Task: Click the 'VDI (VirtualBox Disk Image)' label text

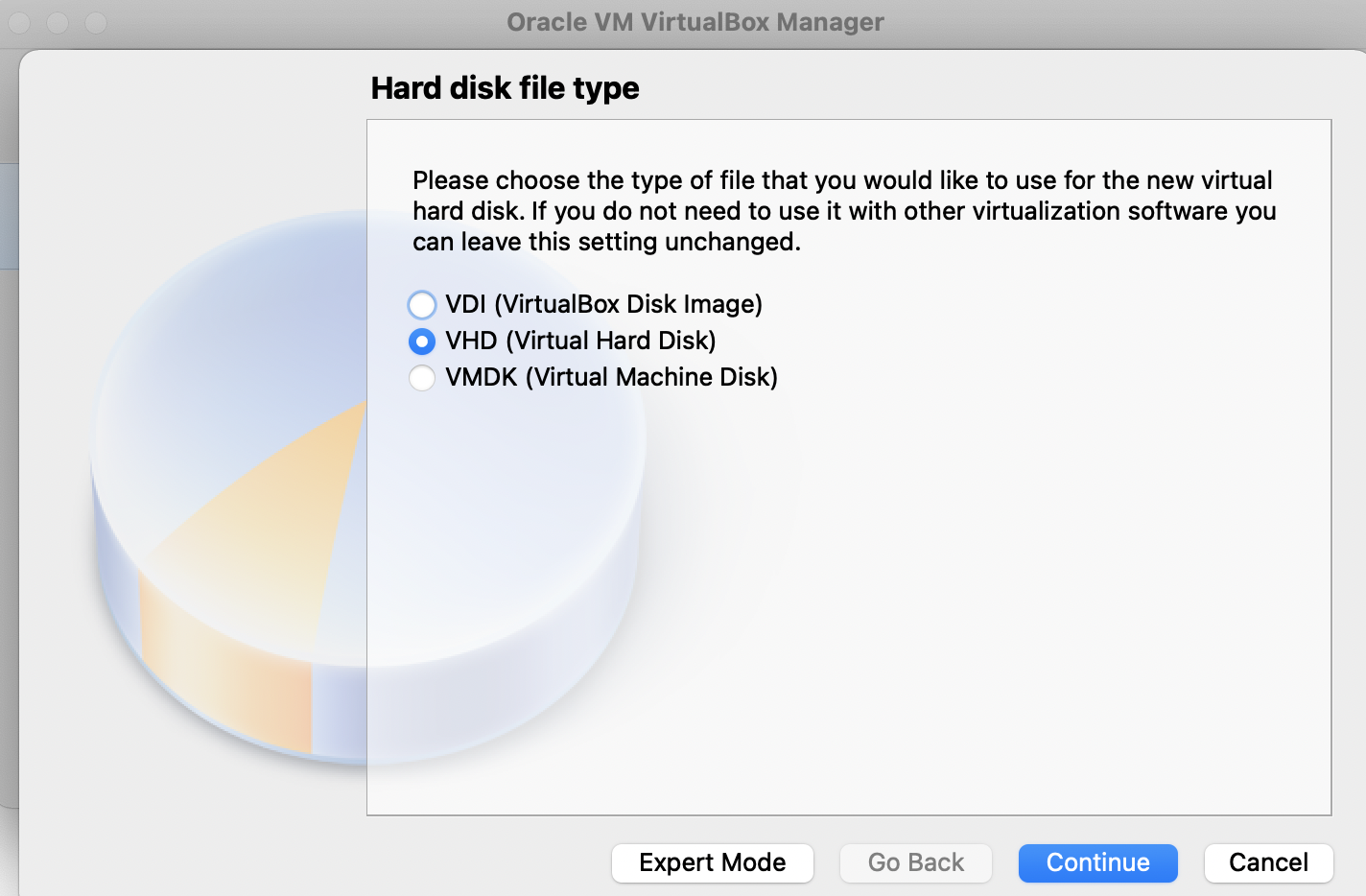Action: [x=603, y=305]
